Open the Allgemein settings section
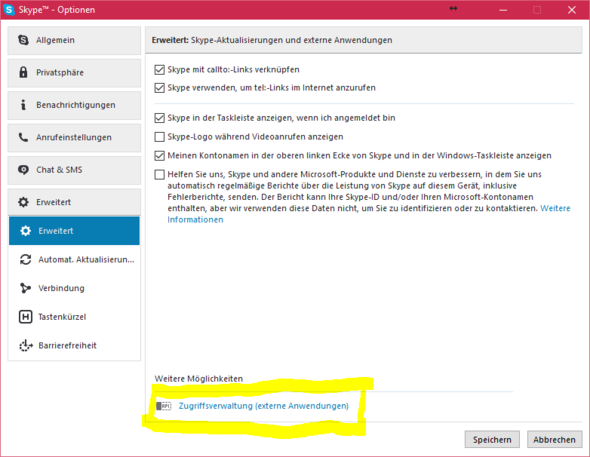Screen dimensions: 590x457 pyautogui.click(x=74, y=40)
